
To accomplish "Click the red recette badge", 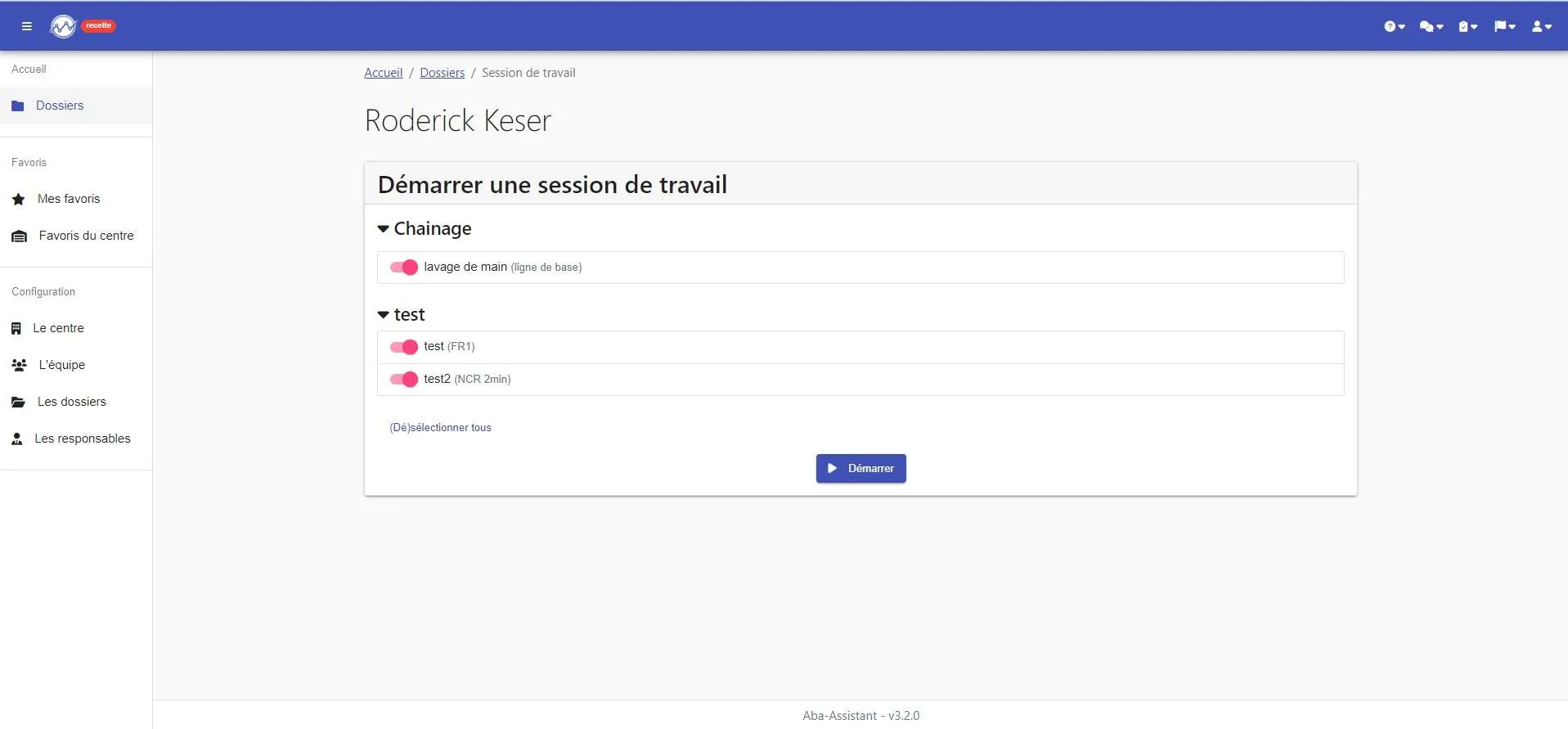I will click(x=98, y=25).
